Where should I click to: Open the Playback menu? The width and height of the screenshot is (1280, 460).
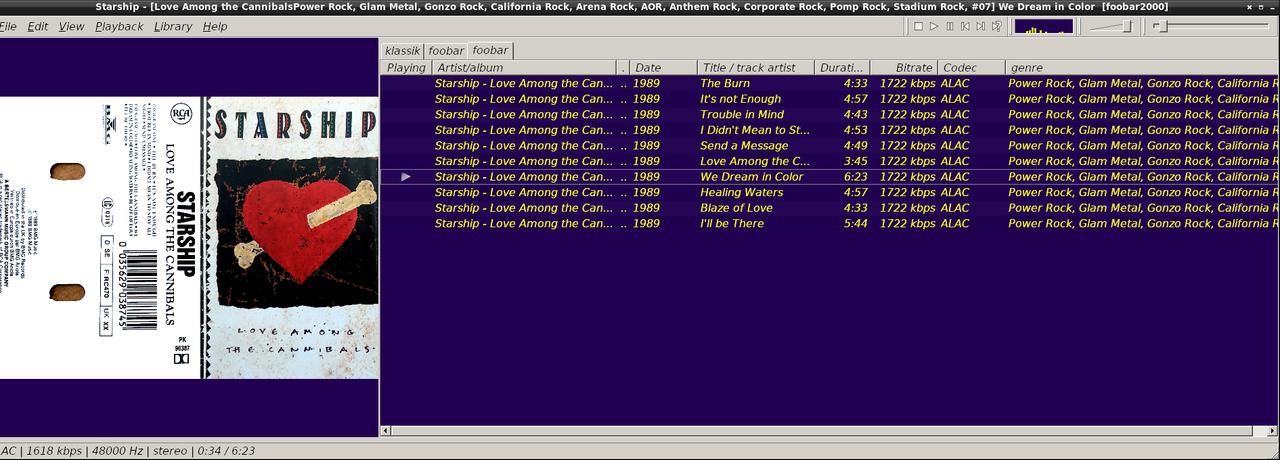click(119, 26)
